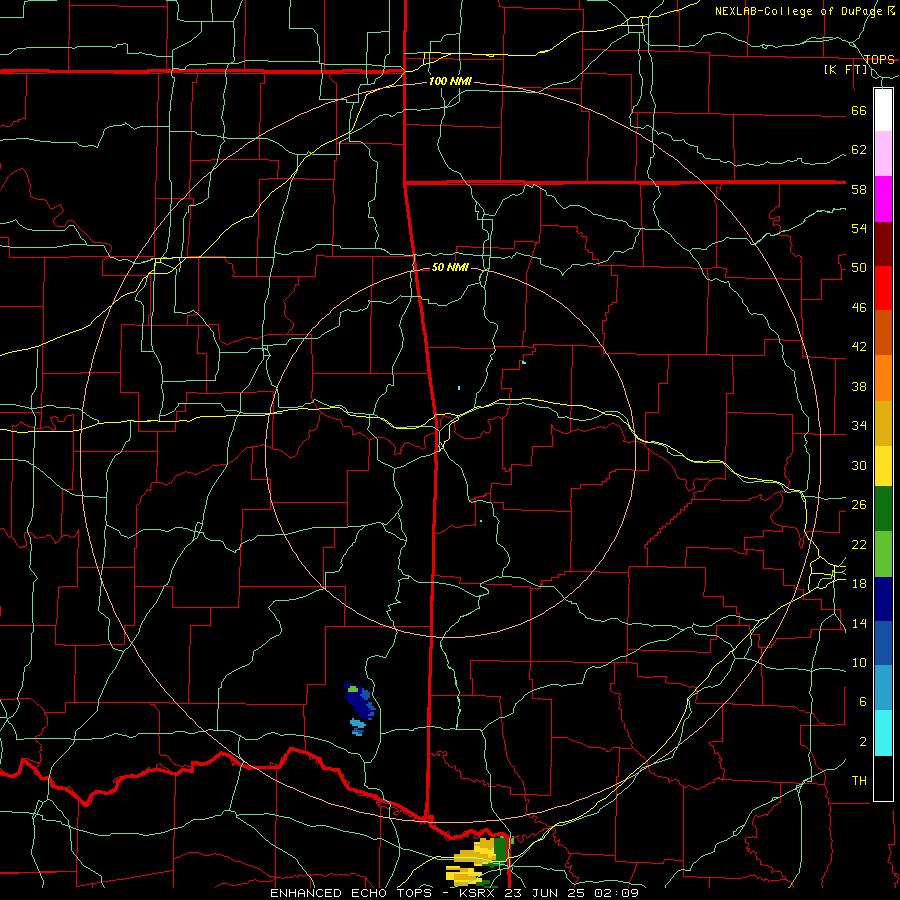900x900 pixels.
Task: Click the "30" scale label
Action: click(859, 465)
